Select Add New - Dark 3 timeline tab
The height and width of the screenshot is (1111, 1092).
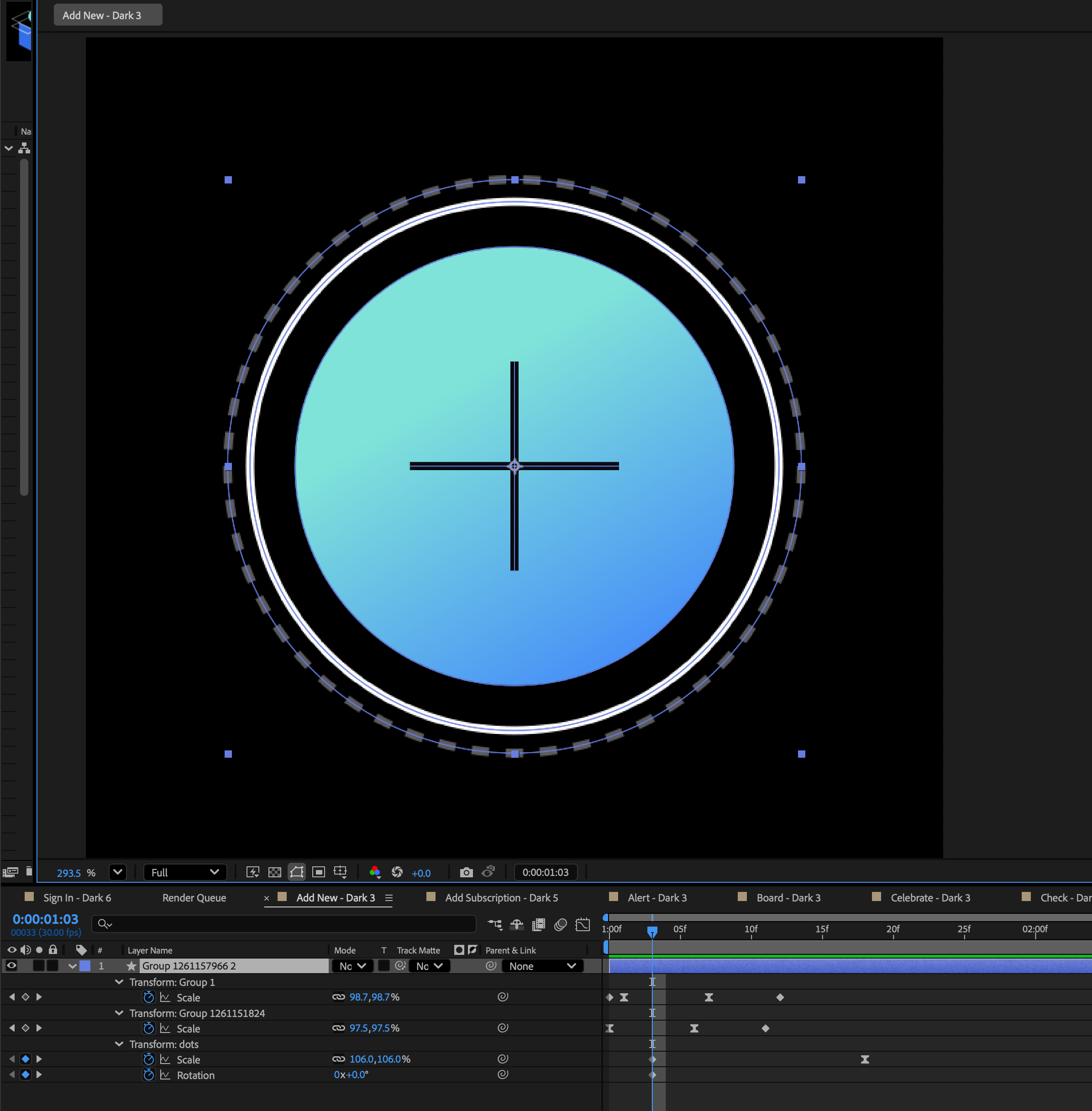tap(336, 898)
